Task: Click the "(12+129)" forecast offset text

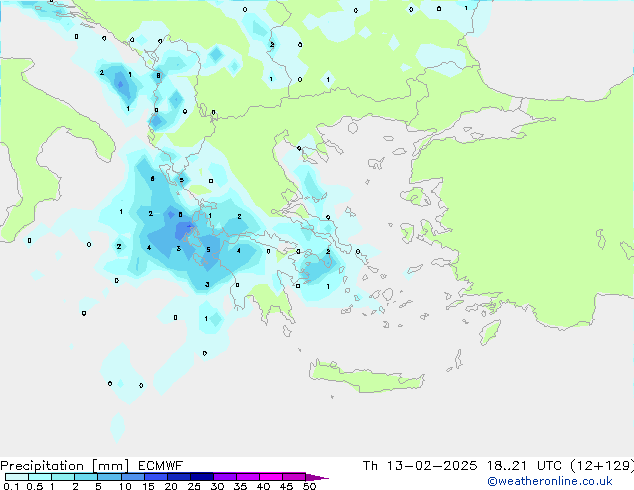Action: tap(602, 466)
